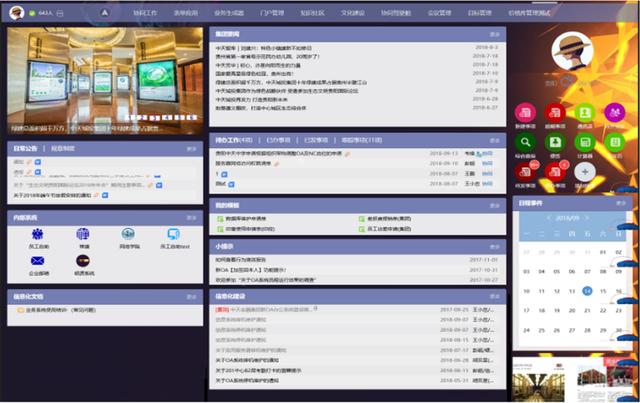Click the gray plus add-shortcut icon
Screen dimensions: 640x403
pyautogui.click(x=586, y=172)
